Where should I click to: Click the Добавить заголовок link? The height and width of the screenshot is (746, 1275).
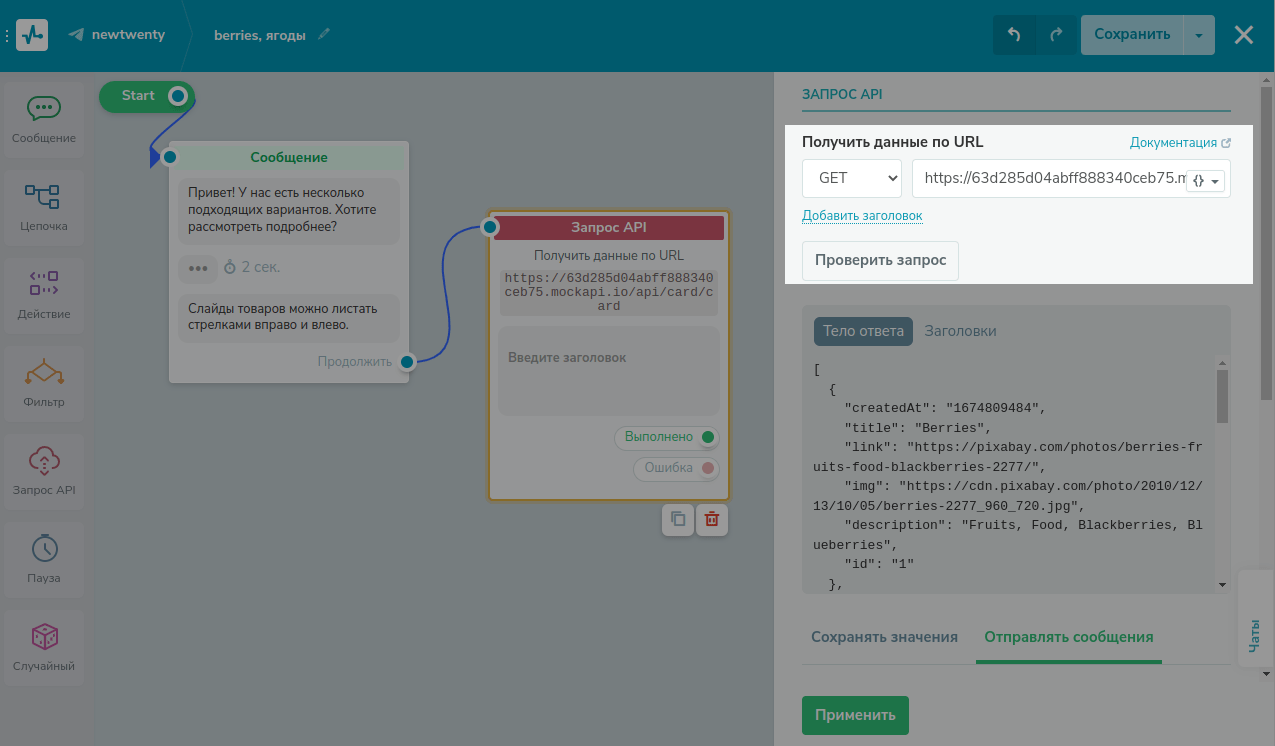[862, 216]
